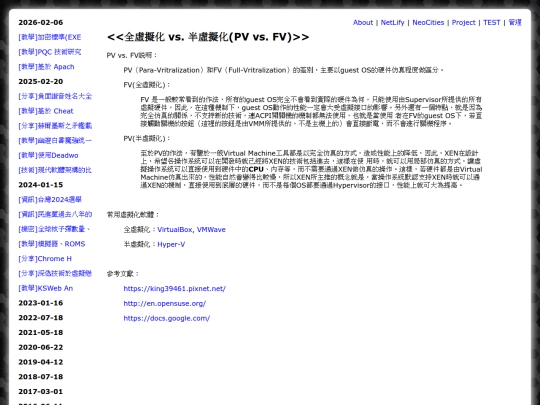Open the [教學]使用Deadwo article

pyautogui.click(x=48, y=155)
